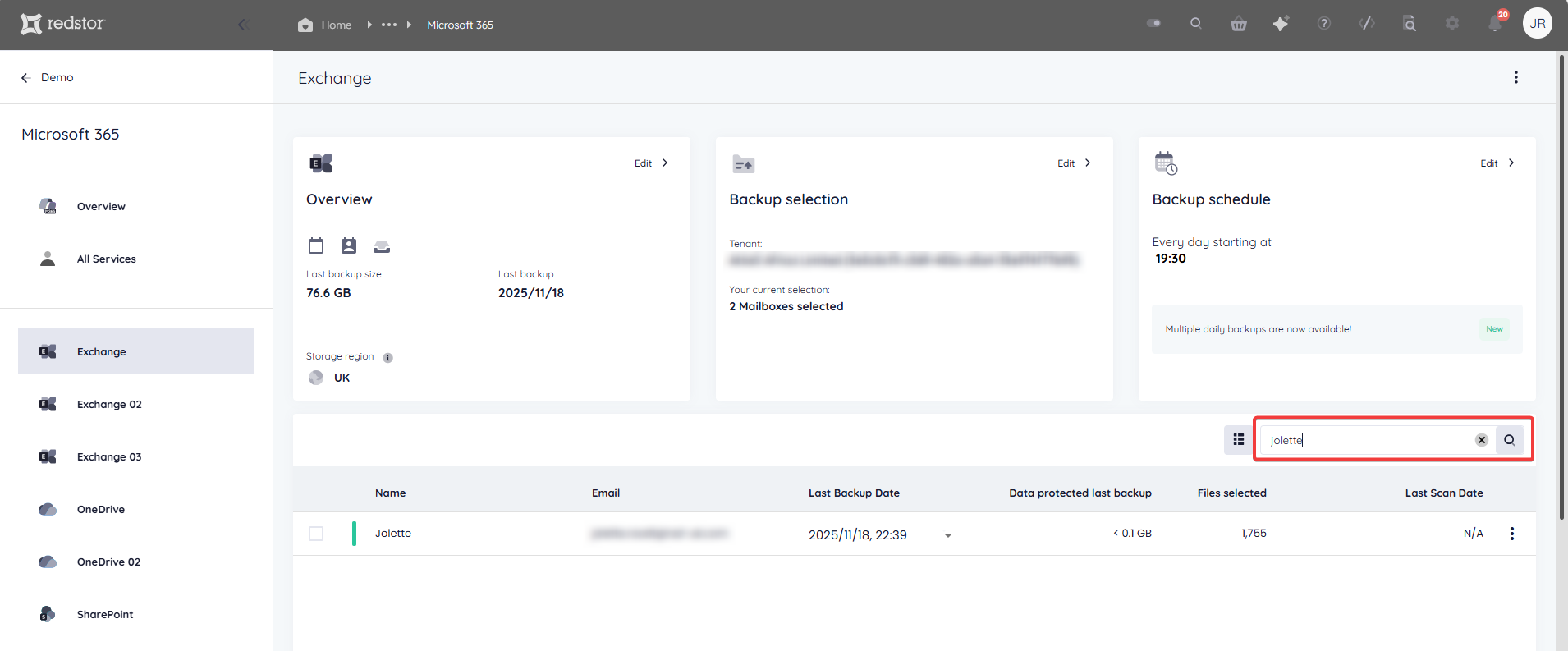Sort by Last Scan Date column
Image resolution: width=1568 pixels, height=651 pixels.
pos(1444,493)
